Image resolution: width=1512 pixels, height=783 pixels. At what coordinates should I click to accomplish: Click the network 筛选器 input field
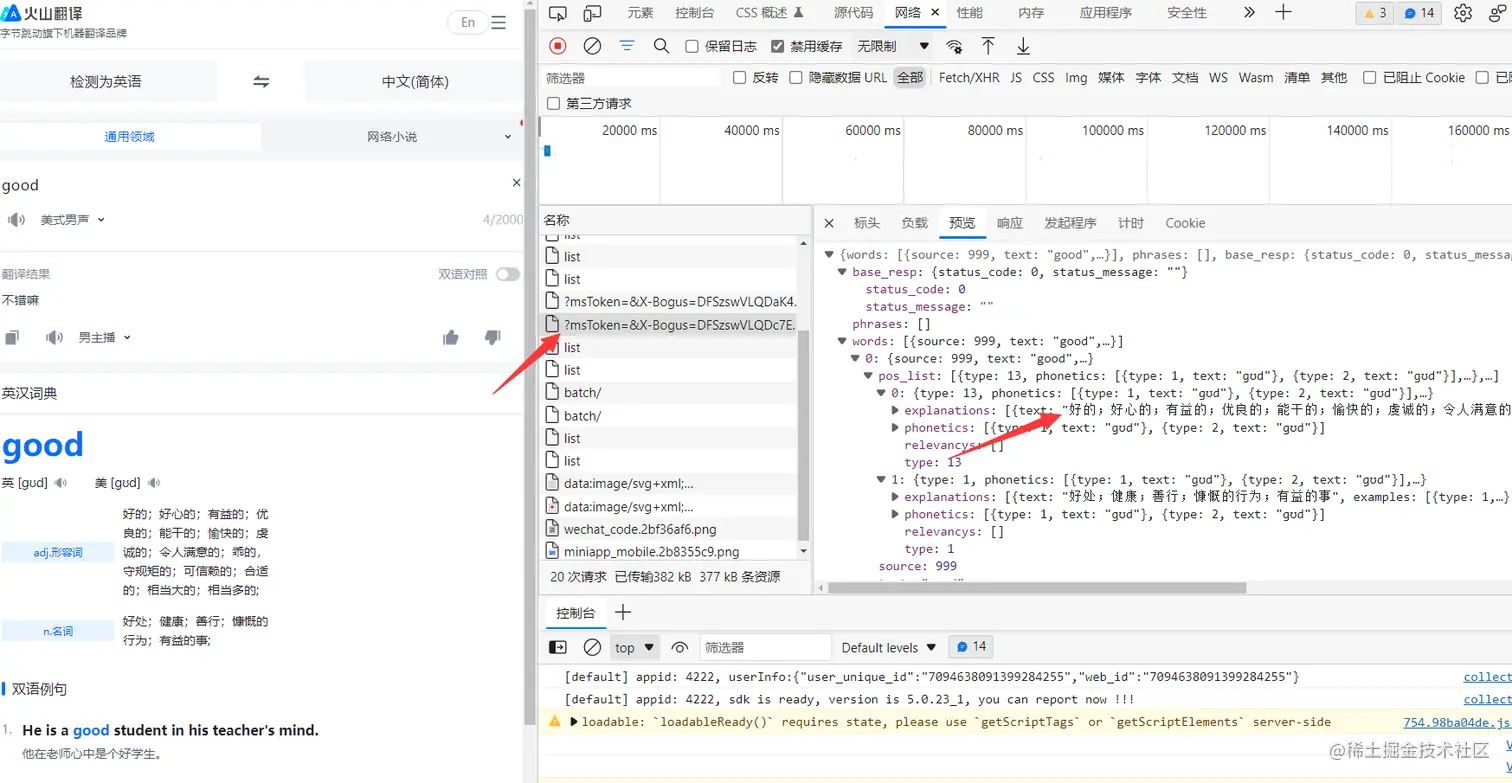coord(631,77)
